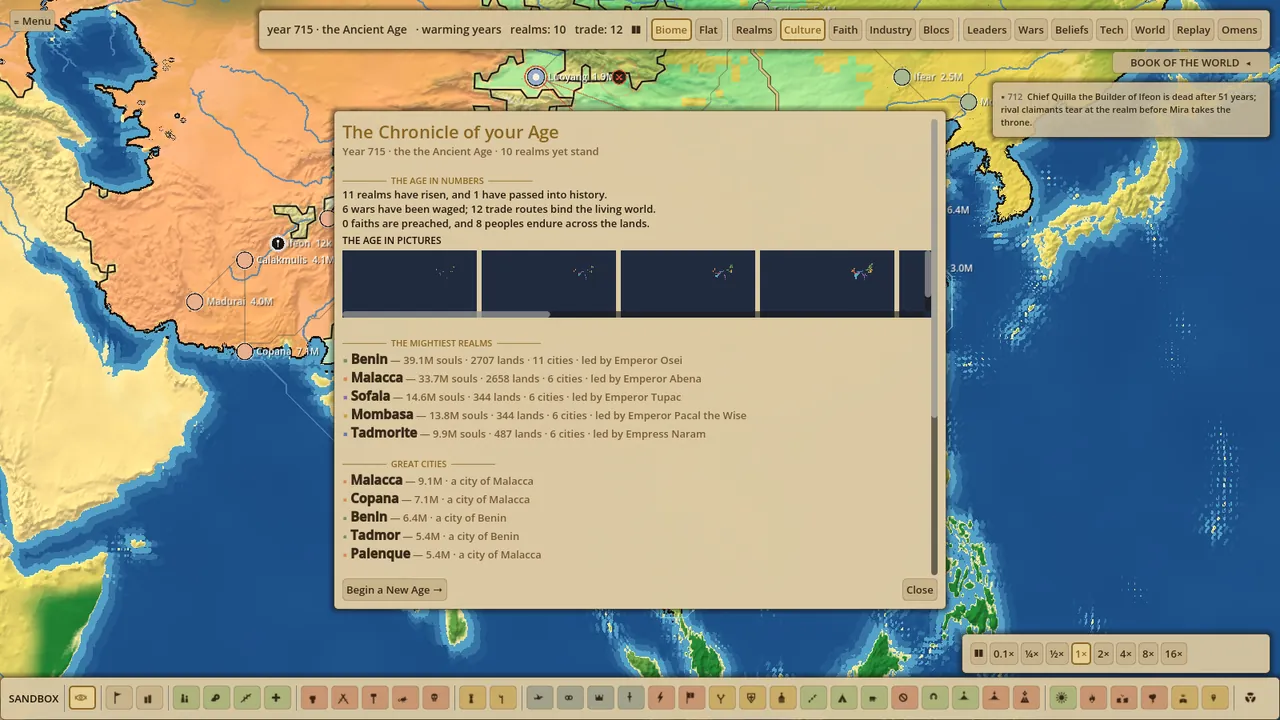
Task: Select the Luoyang city marker on map
Action: 536,77
